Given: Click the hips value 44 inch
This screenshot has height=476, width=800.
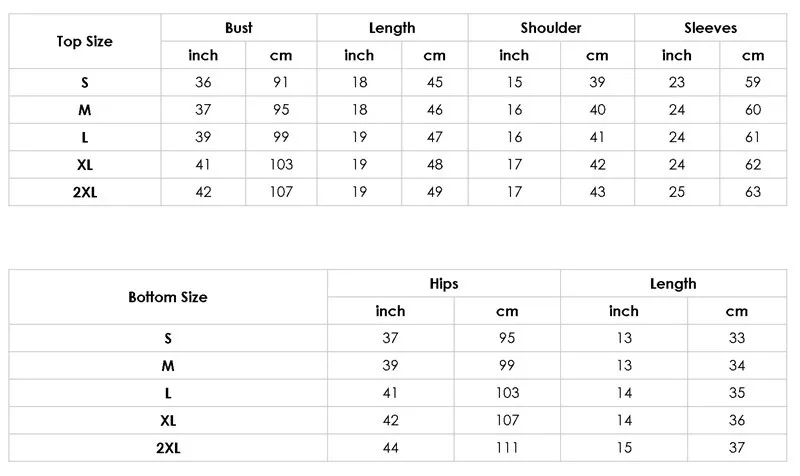Looking at the screenshot, I should click(391, 448).
